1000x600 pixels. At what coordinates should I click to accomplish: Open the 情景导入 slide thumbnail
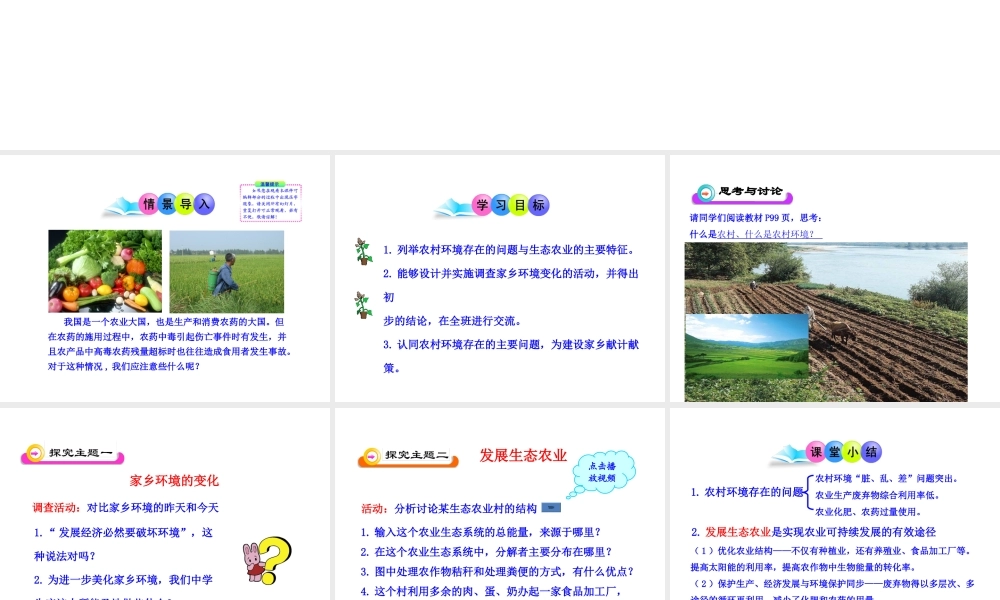[x=165, y=278]
